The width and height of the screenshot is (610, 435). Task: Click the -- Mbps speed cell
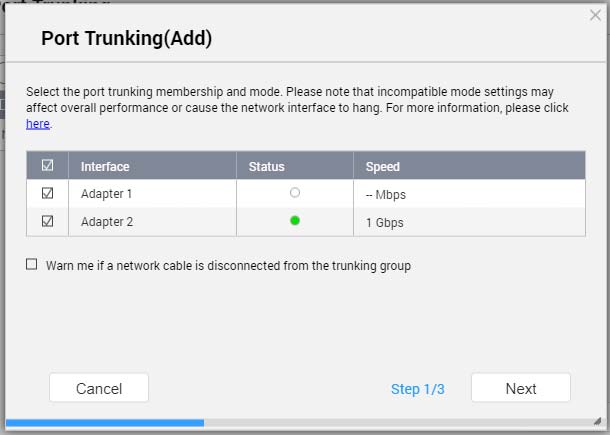coord(386,195)
